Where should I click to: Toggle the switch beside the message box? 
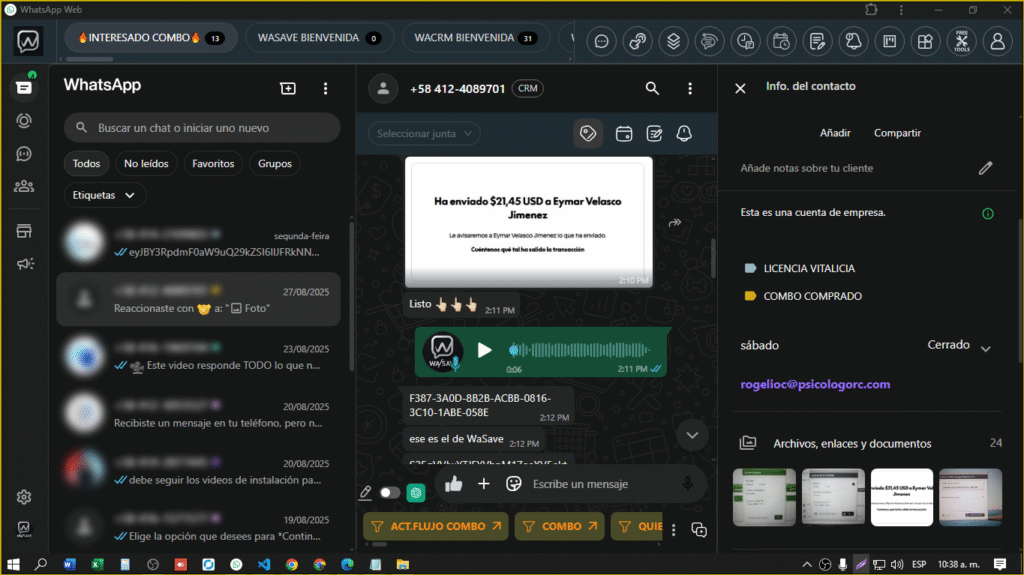pyautogui.click(x=390, y=492)
